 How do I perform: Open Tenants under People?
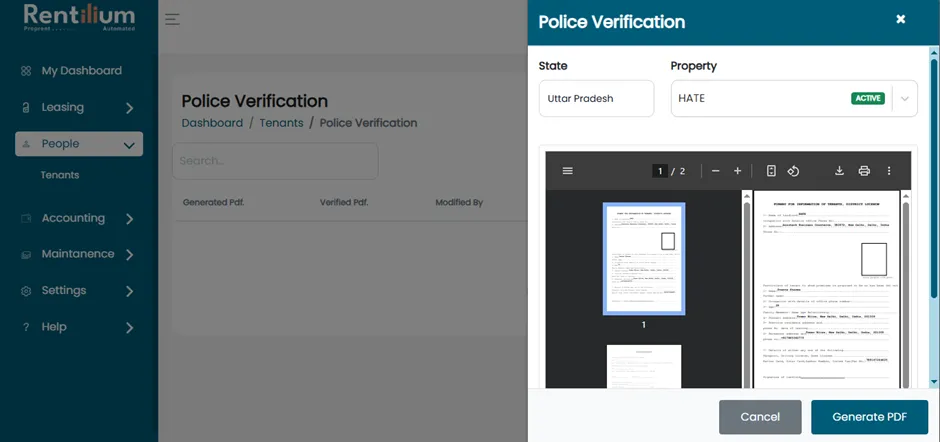pyautogui.click(x=60, y=175)
